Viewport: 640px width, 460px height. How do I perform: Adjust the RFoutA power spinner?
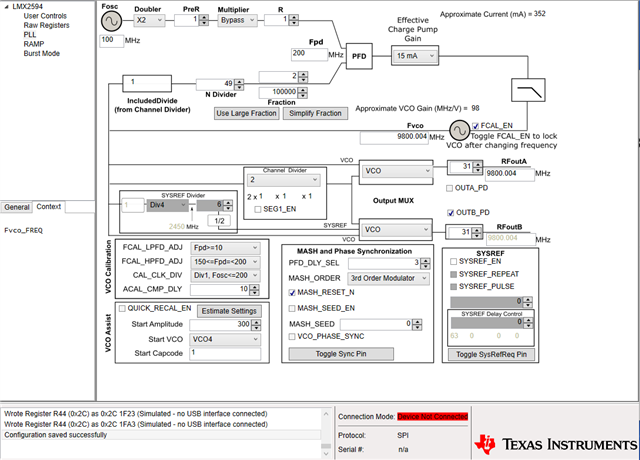477,167
